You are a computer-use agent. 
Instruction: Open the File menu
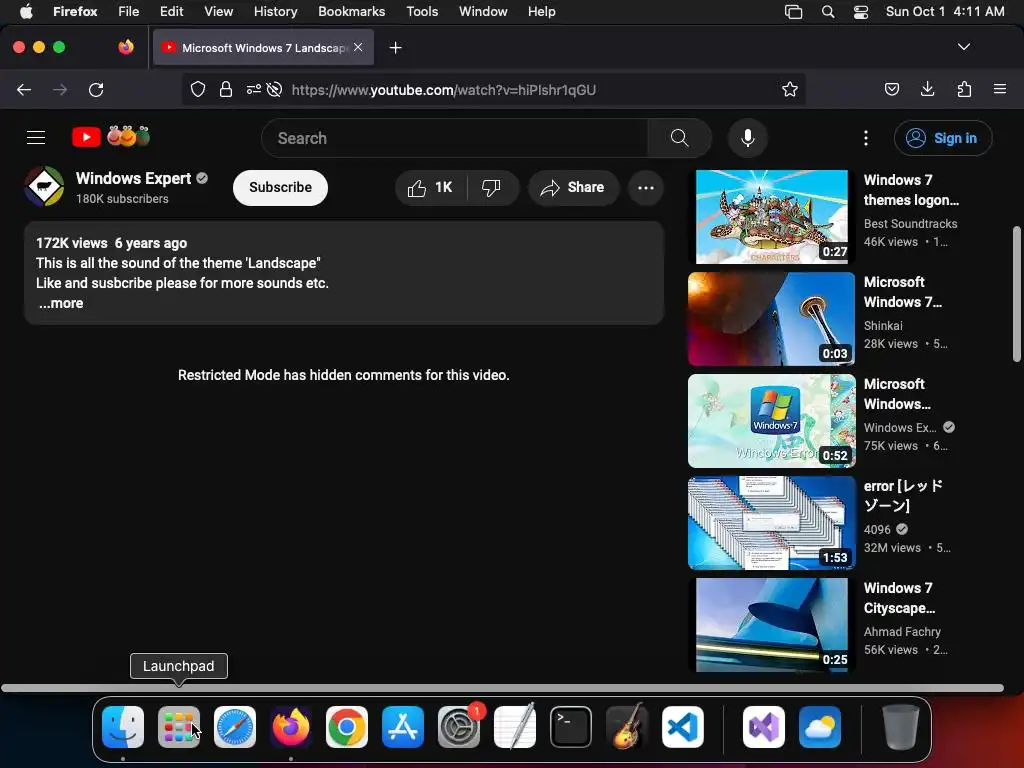[129, 12]
